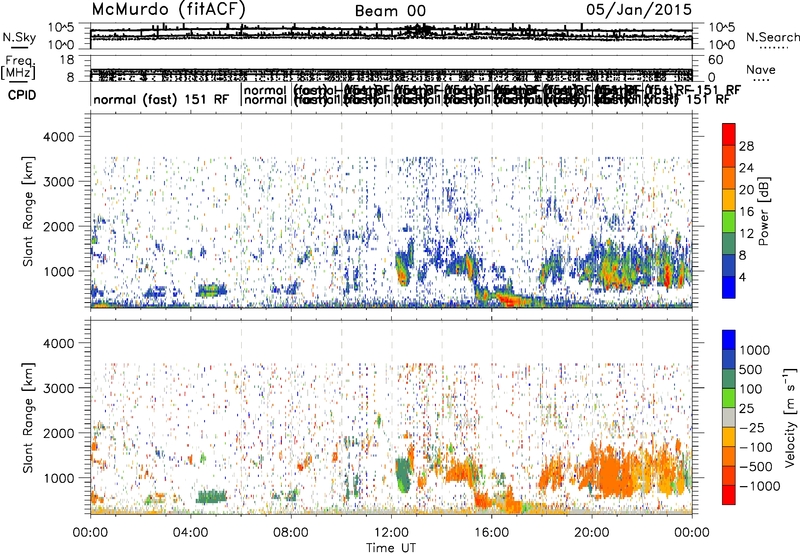Pick the light green 12–16 dB power segment
This screenshot has height=554, width=800.
click(x=729, y=222)
